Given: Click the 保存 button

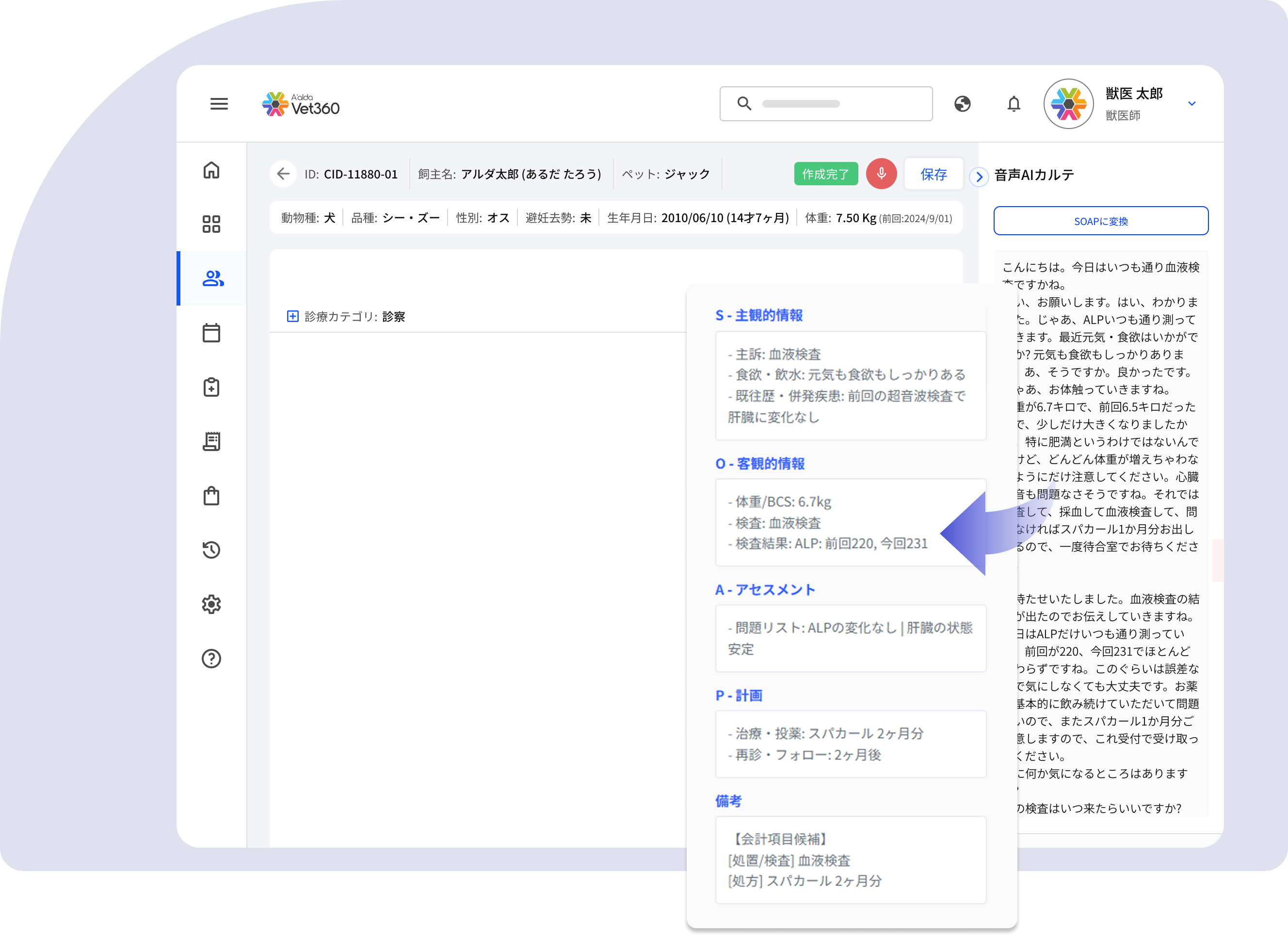Looking at the screenshot, I should point(934,174).
